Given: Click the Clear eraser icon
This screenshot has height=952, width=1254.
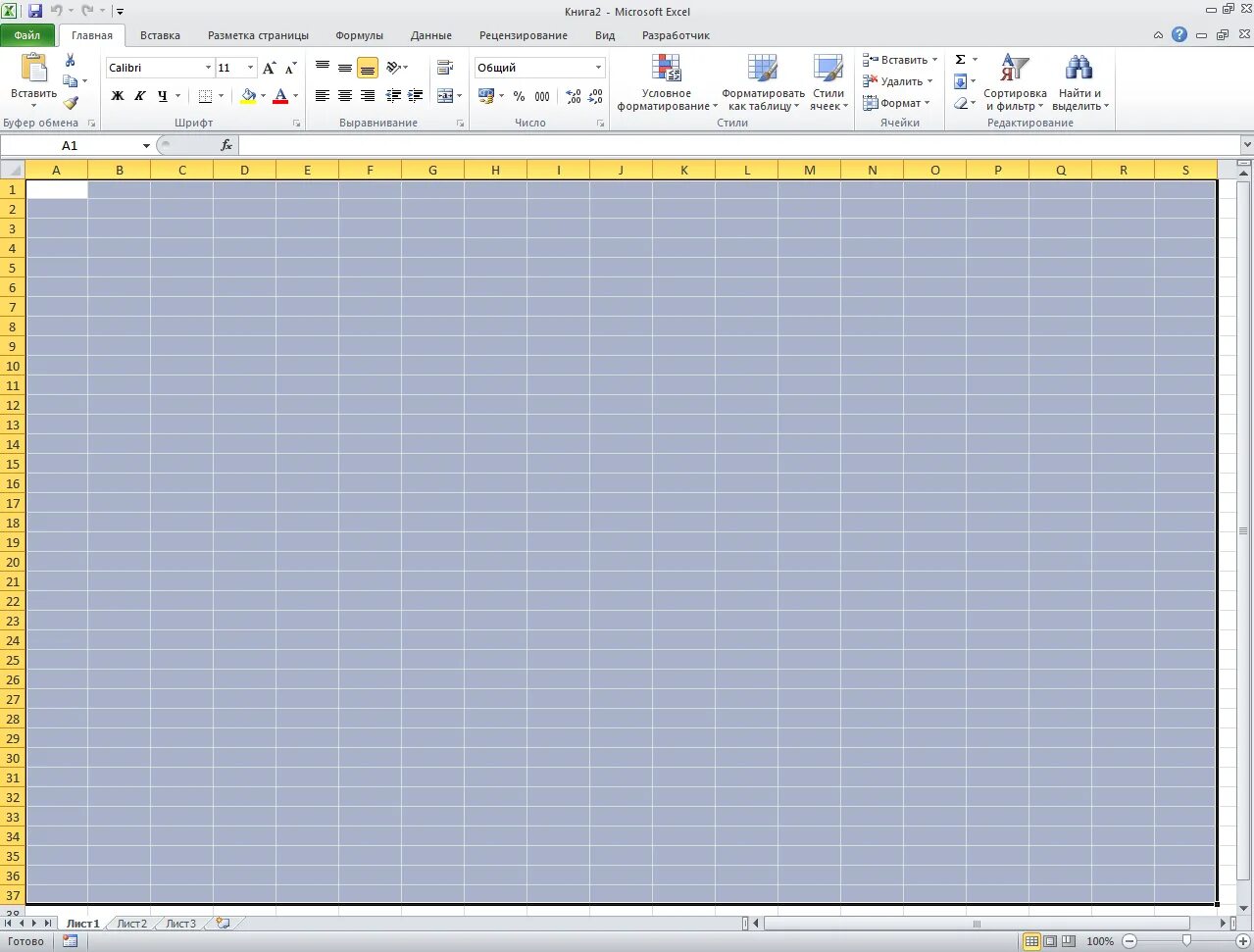Looking at the screenshot, I should [x=960, y=103].
